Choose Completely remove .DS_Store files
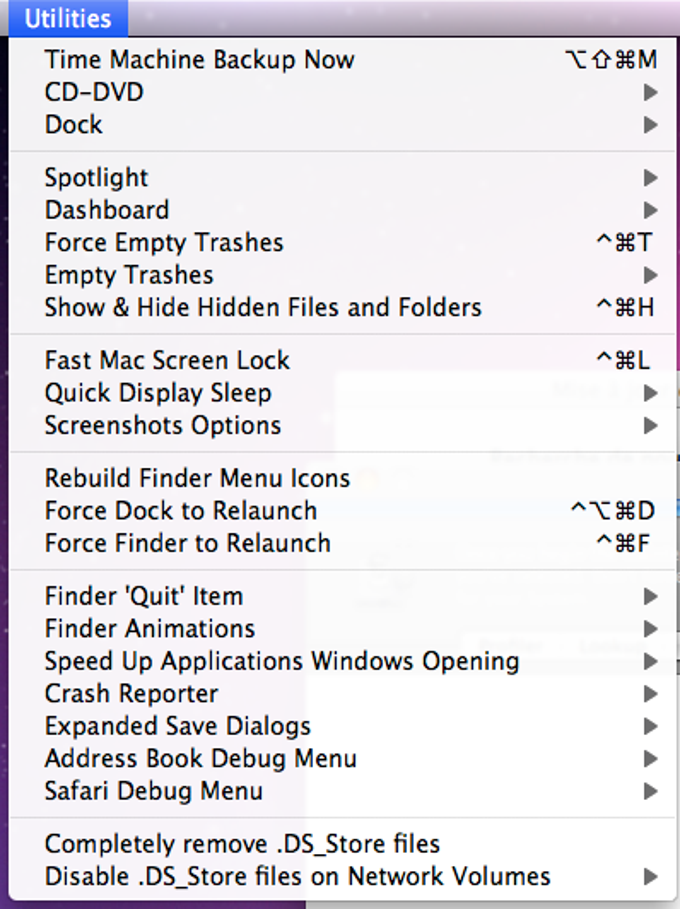This screenshot has height=909, width=680. [343, 844]
